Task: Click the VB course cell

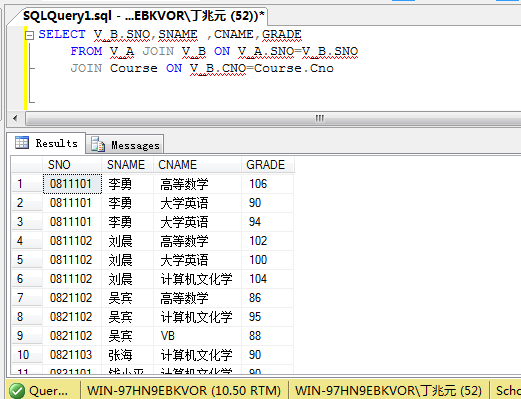Action: [197, 336]
